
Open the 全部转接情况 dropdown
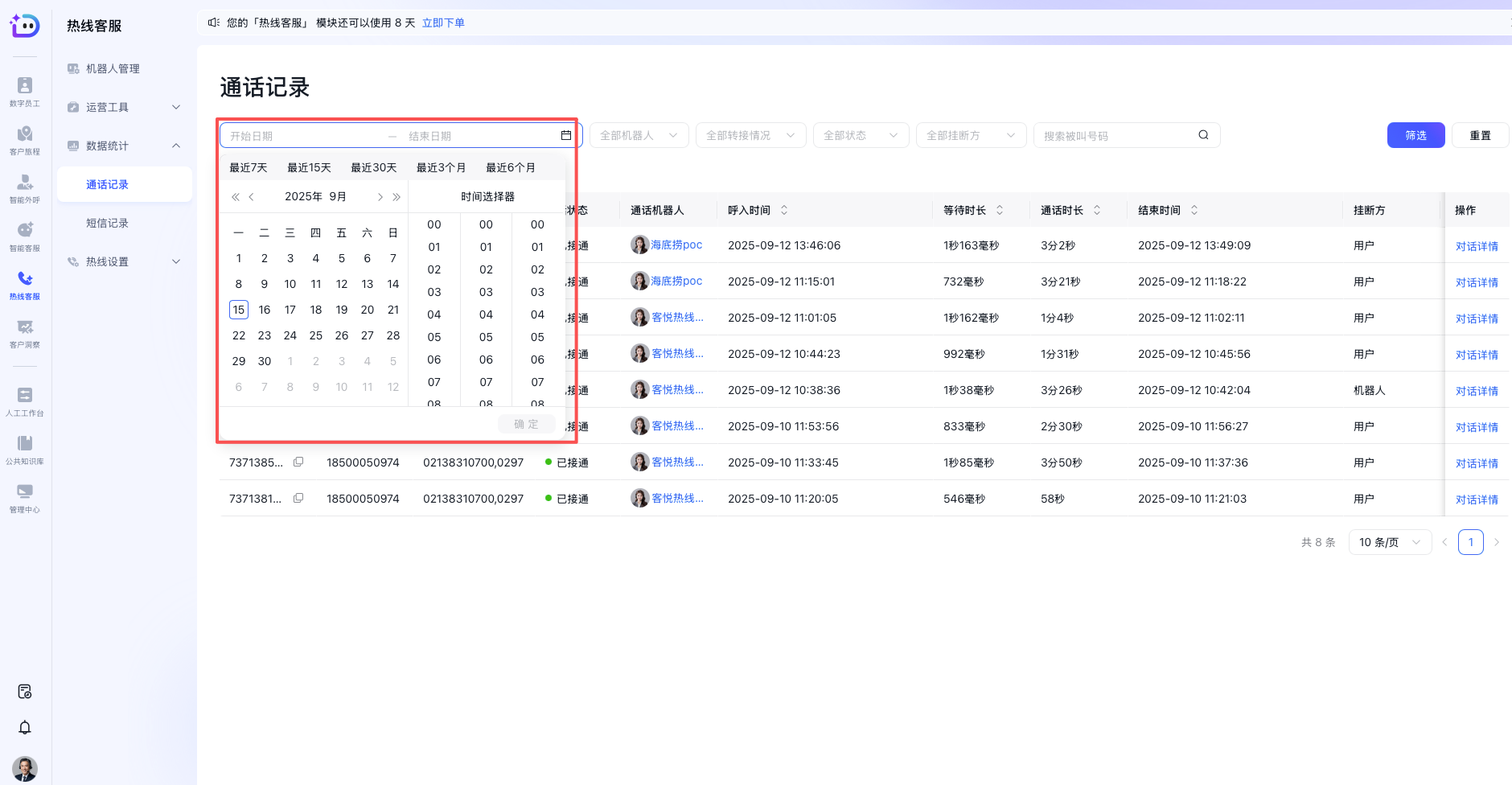click(x=750, y=135)
